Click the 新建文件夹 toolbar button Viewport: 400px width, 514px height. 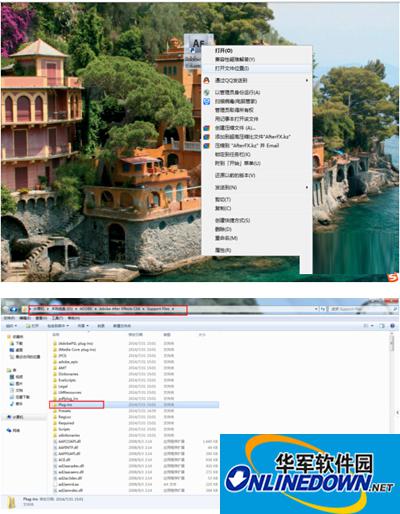(x=122, y=326)
